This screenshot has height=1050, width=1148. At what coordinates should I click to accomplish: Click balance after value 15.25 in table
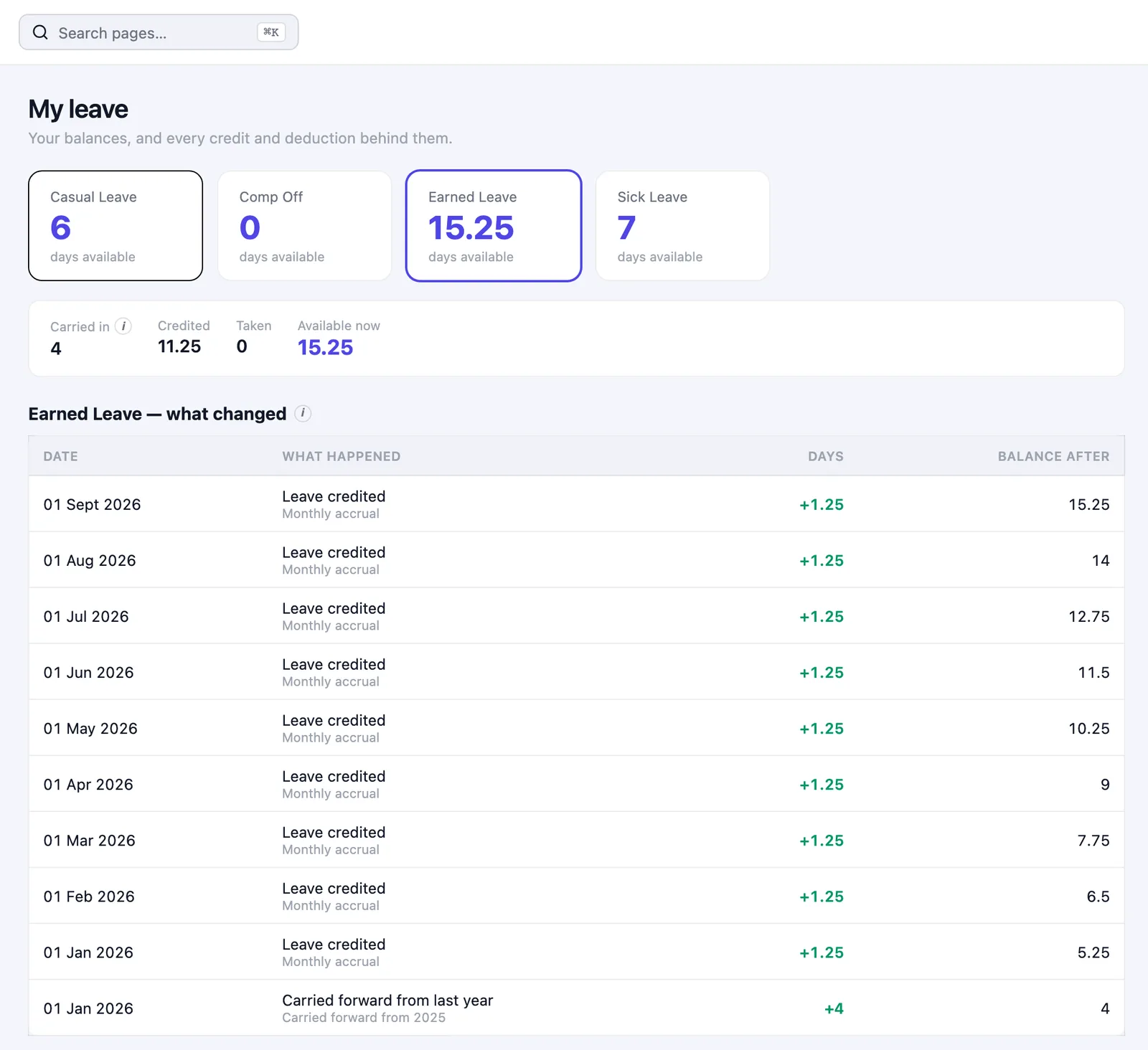pos(1089,504)
